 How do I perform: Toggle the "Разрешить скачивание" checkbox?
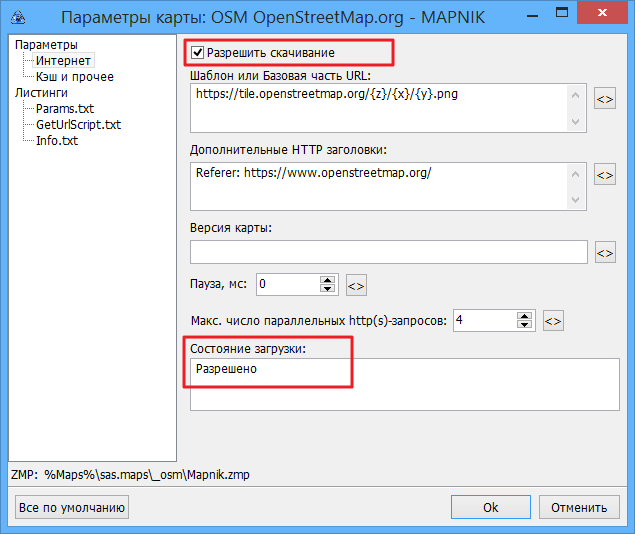197,52
